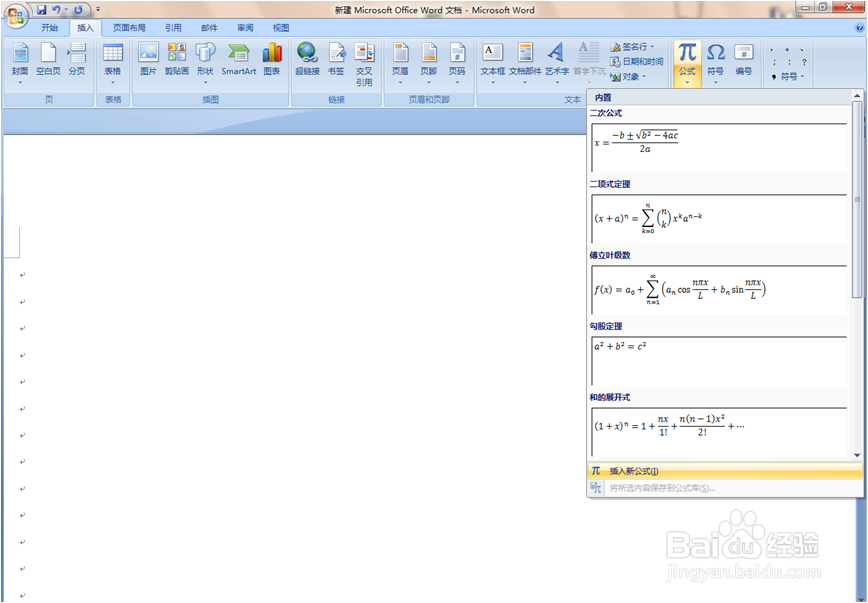Viewport: 868px width, 603px height.
Task: Insert a picture (图片)
Action: (x=148, y=59)
